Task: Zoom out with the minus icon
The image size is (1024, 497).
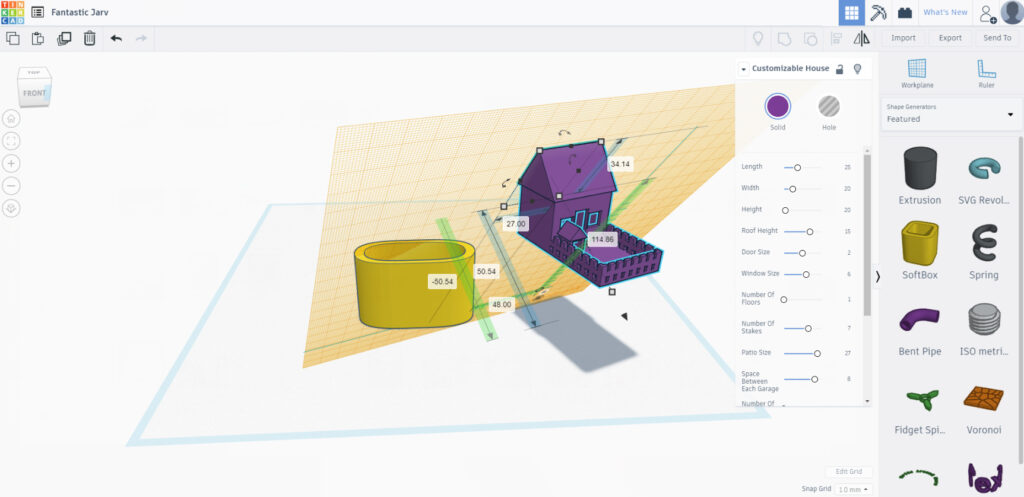Action: 12,186
